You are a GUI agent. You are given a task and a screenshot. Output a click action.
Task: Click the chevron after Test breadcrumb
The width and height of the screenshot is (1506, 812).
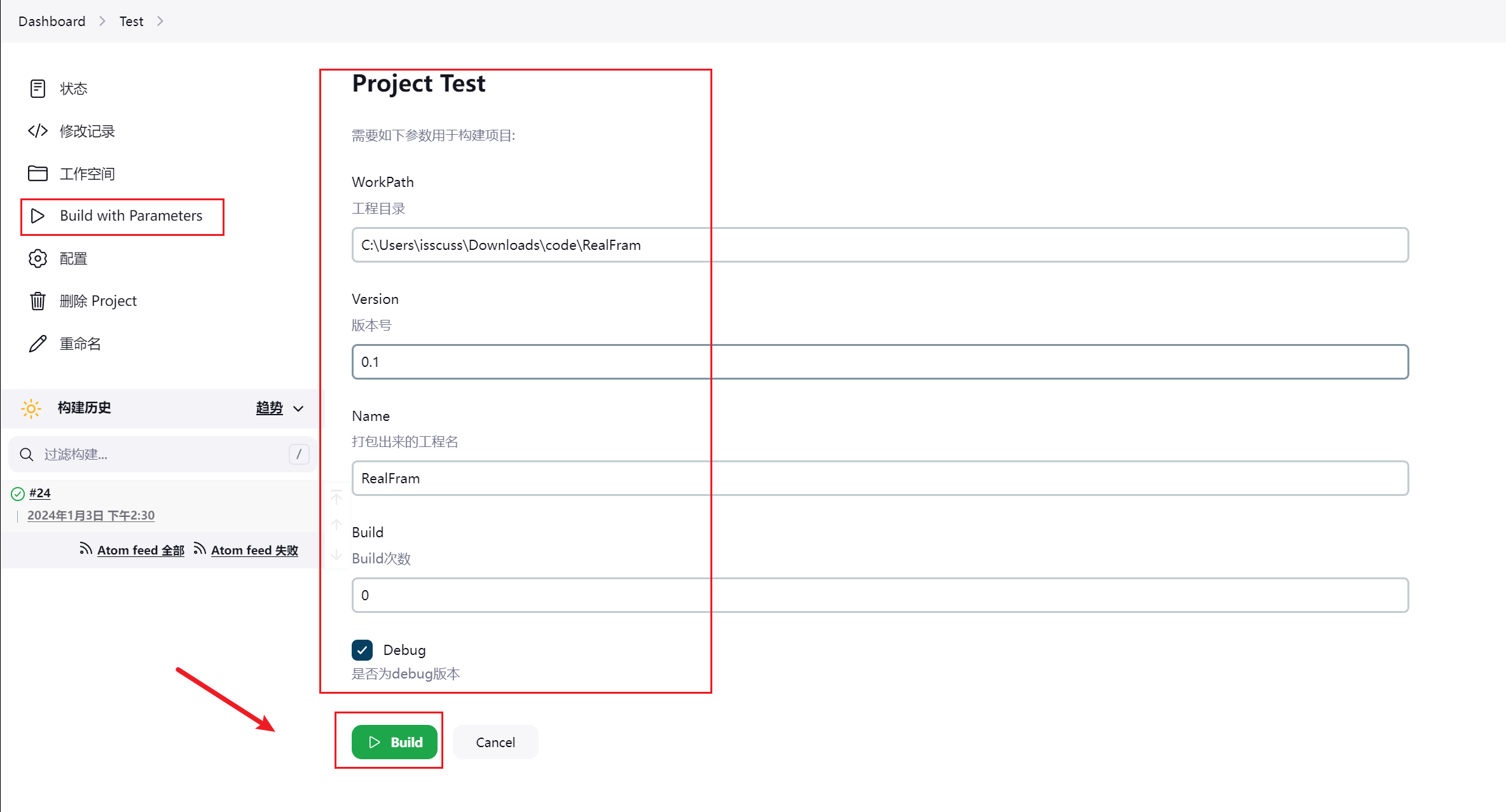point(160,21)
